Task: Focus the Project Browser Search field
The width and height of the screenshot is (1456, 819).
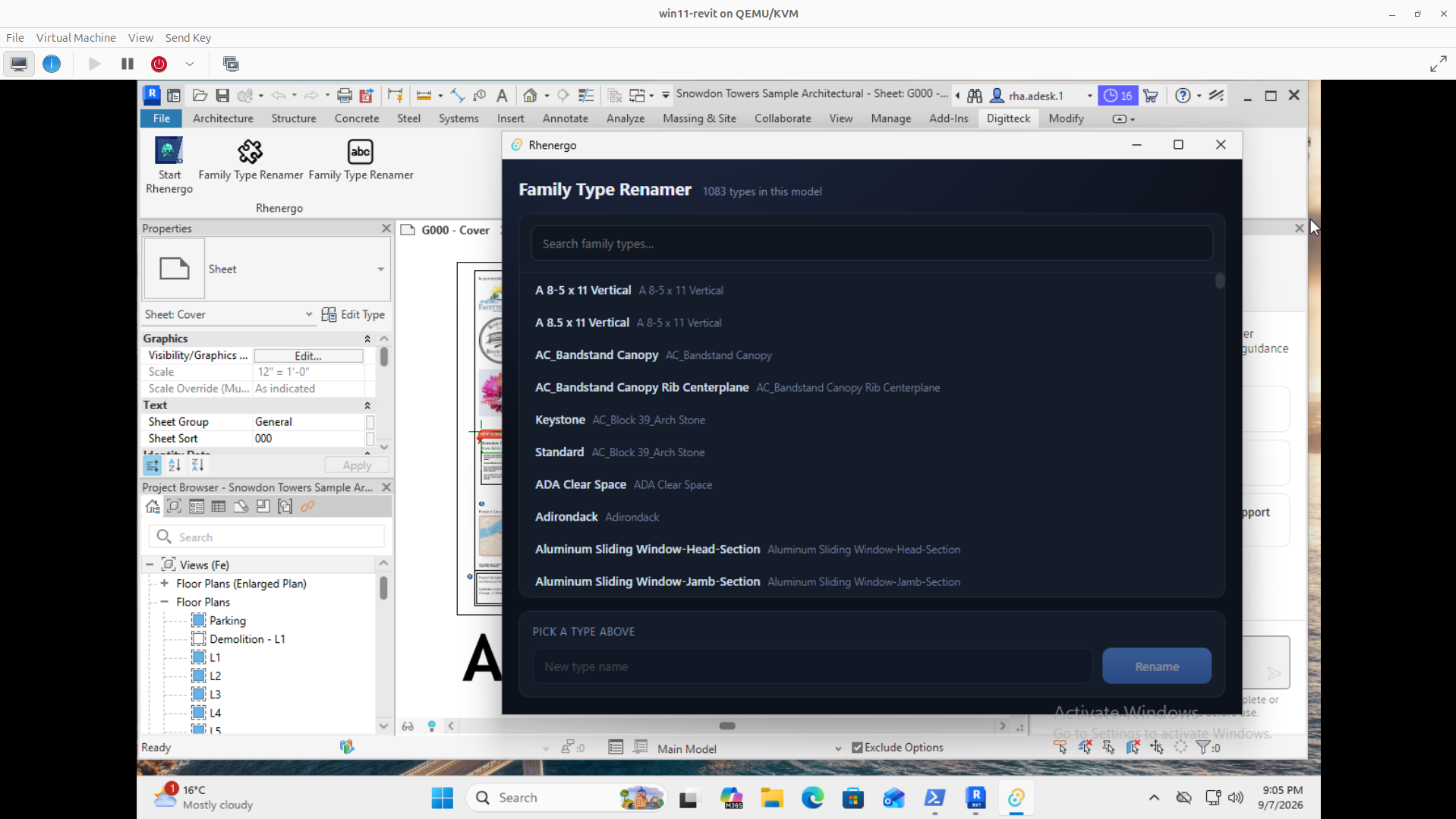Action: [x=266, y=537]
